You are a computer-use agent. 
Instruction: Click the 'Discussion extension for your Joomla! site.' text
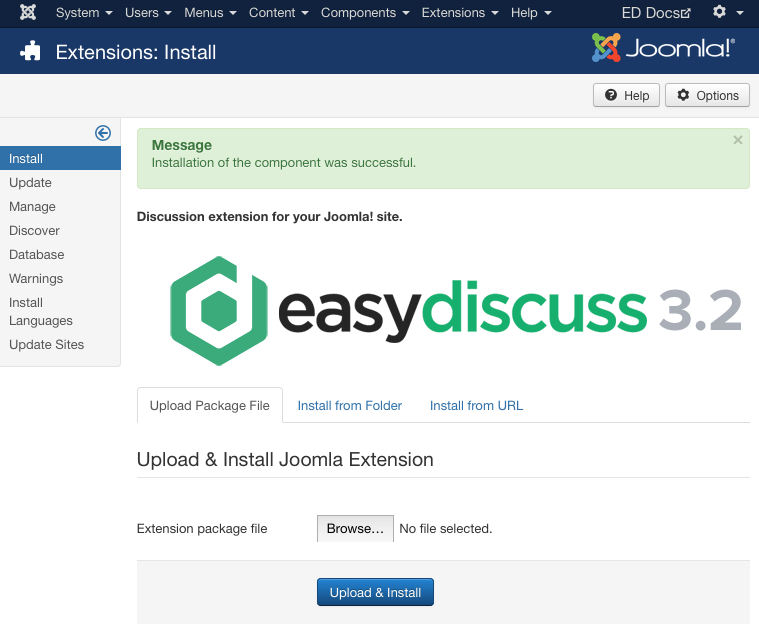coord(270,216)
